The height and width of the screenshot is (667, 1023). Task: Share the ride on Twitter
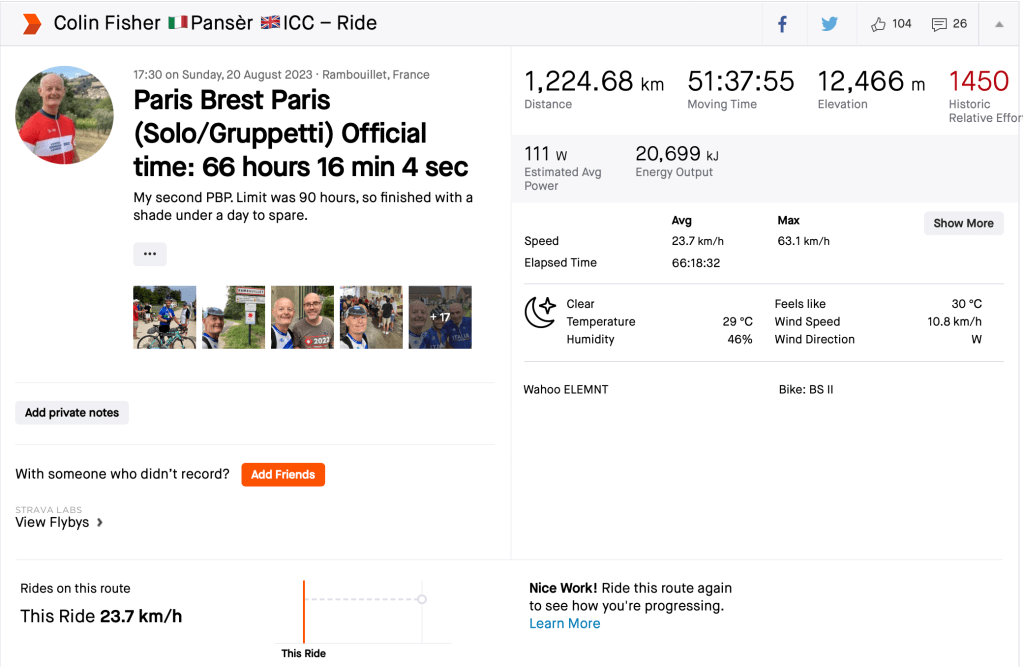coord(829,24)
